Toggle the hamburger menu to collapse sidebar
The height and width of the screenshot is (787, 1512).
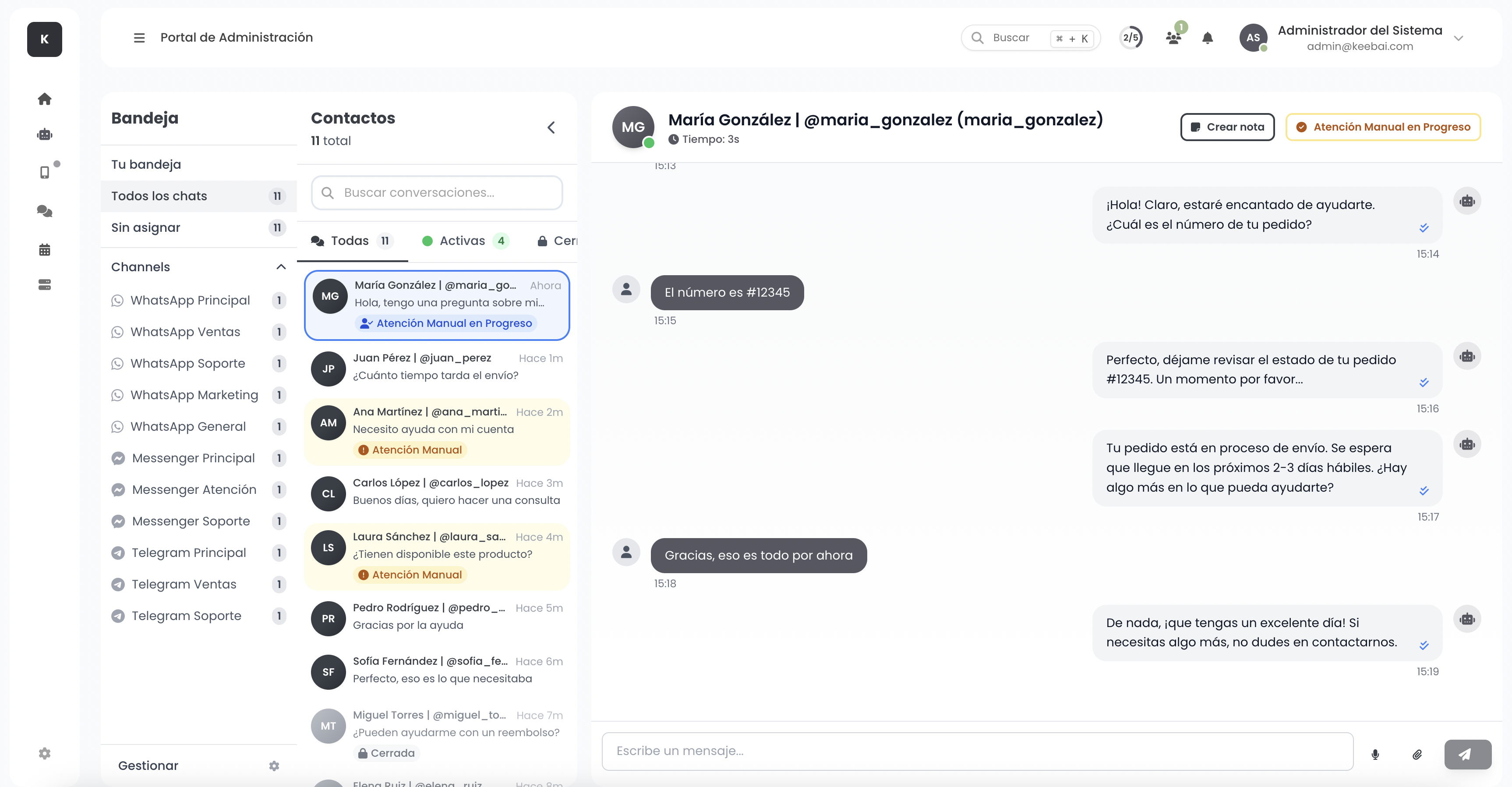(139, 38)
